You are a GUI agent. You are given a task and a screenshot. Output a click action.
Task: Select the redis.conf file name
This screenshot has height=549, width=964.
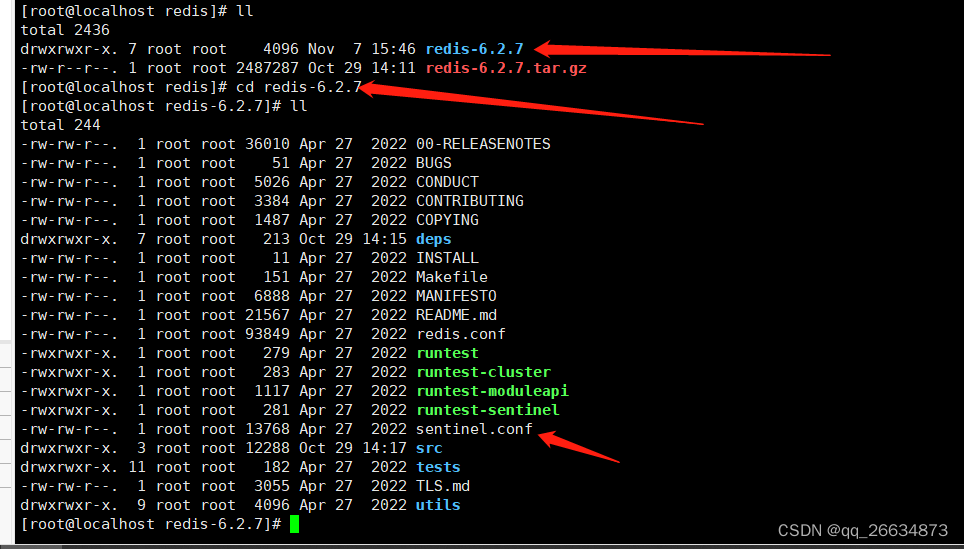pos(461,334)
